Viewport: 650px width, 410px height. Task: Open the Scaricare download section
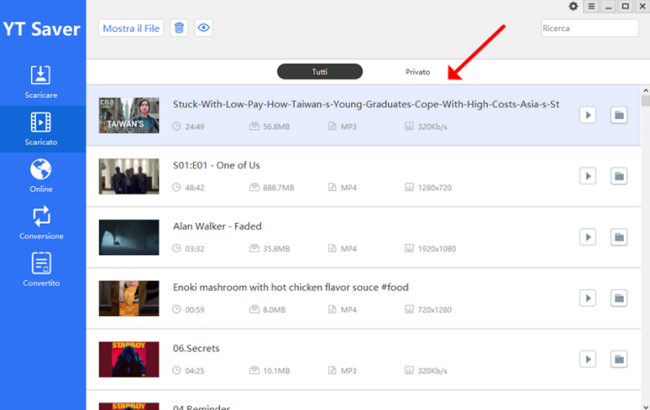[41, 82]
